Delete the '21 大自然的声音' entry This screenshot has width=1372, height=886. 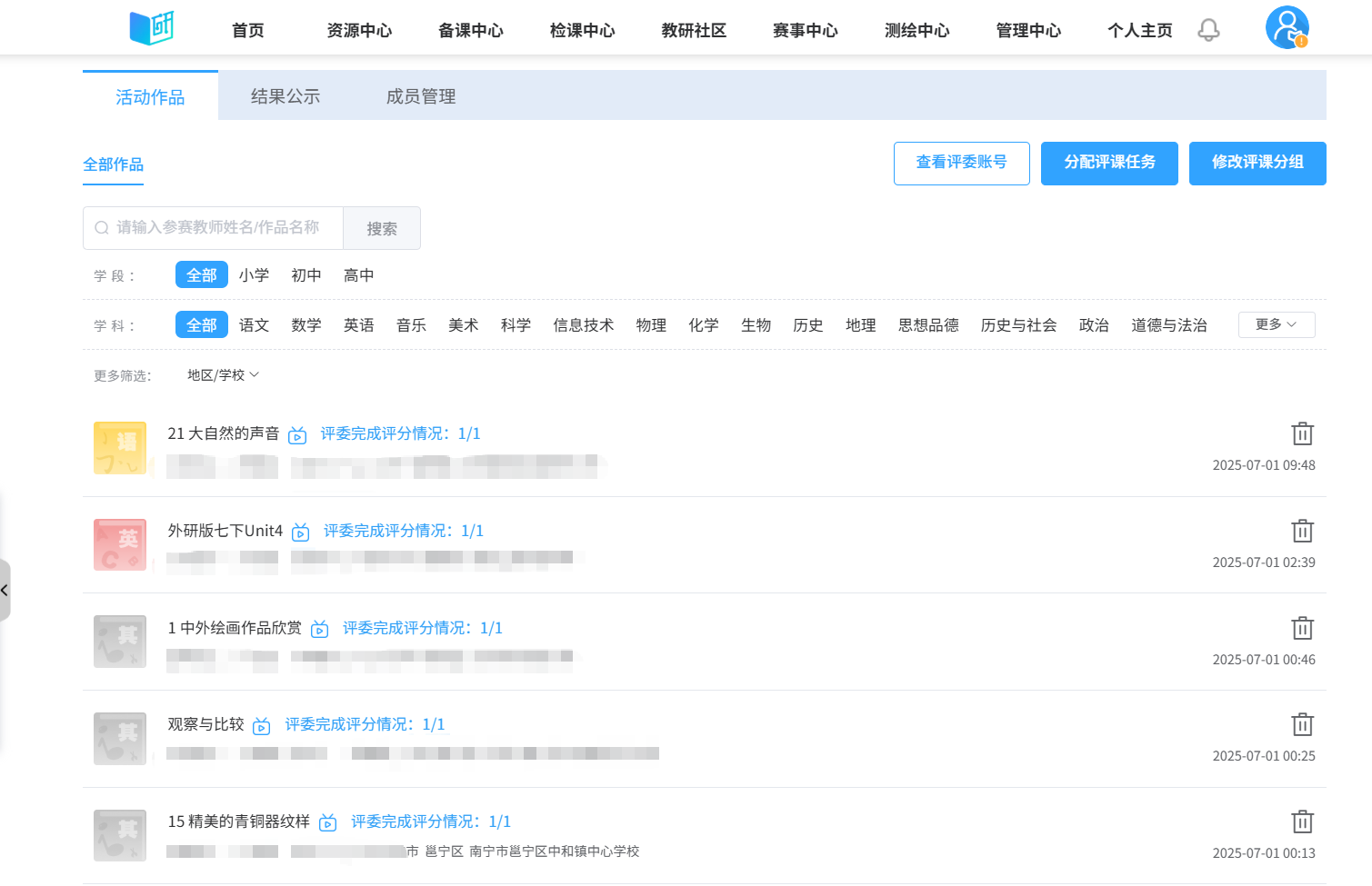pos(1302,433)
